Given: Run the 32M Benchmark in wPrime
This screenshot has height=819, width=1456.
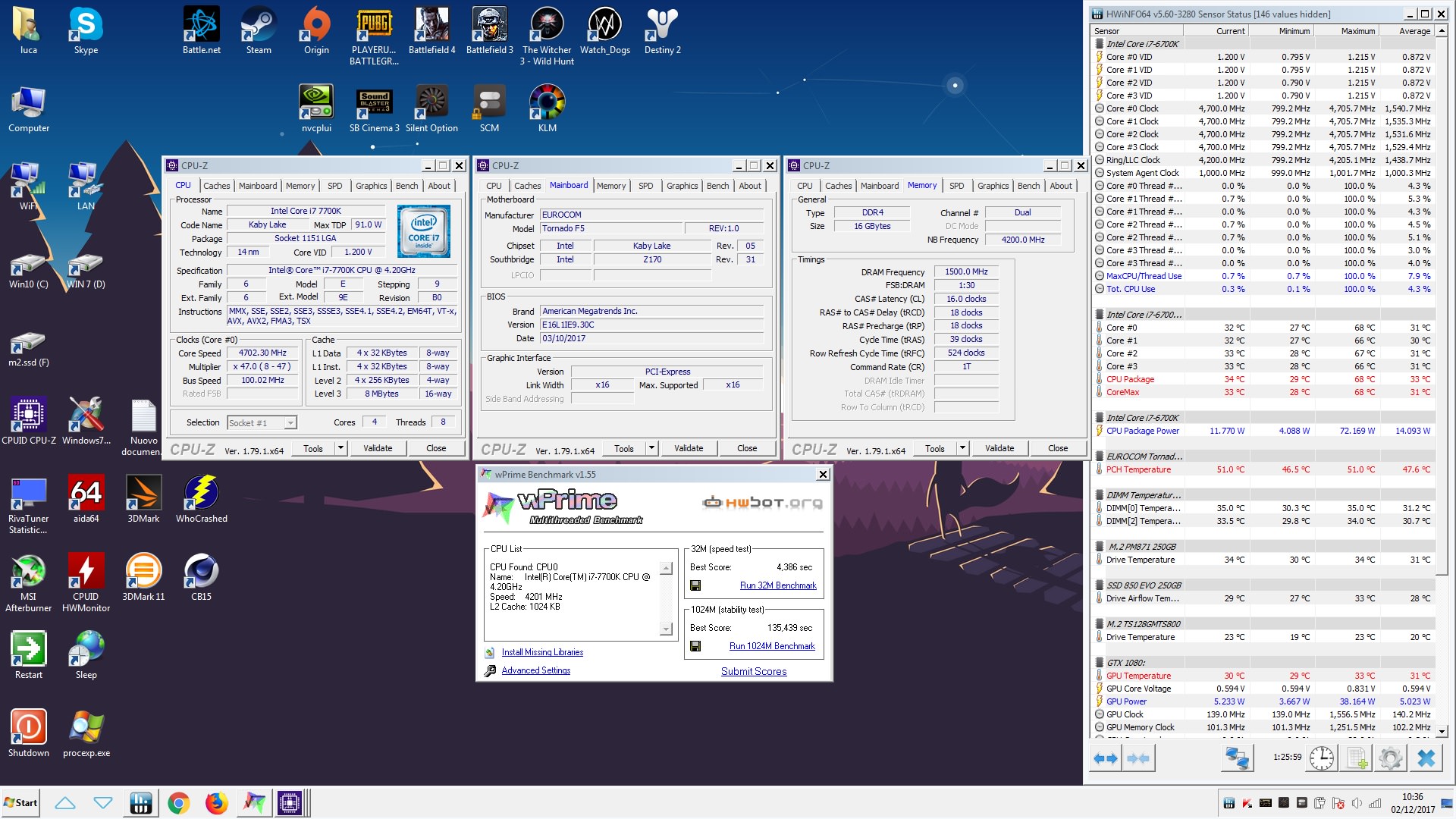Looking at the screenshot, I should (778, 585).
